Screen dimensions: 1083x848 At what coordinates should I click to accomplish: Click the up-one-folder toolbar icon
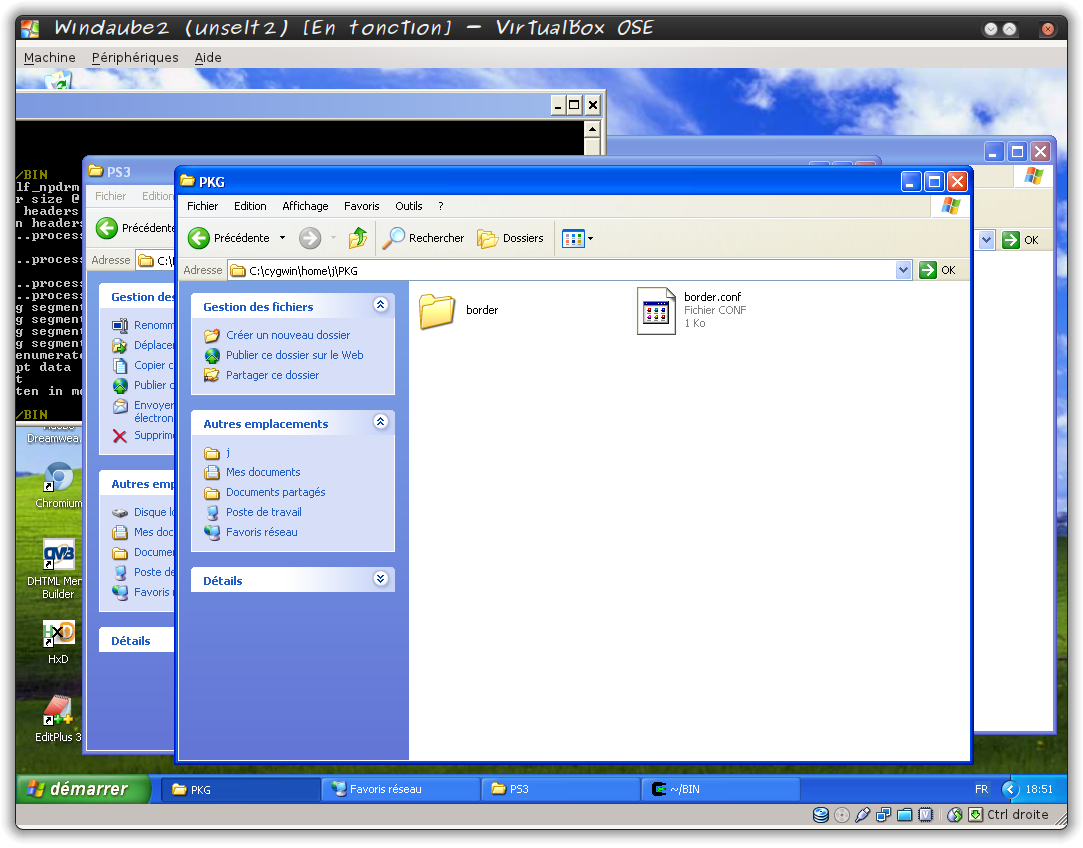click(x=358, y=238)
